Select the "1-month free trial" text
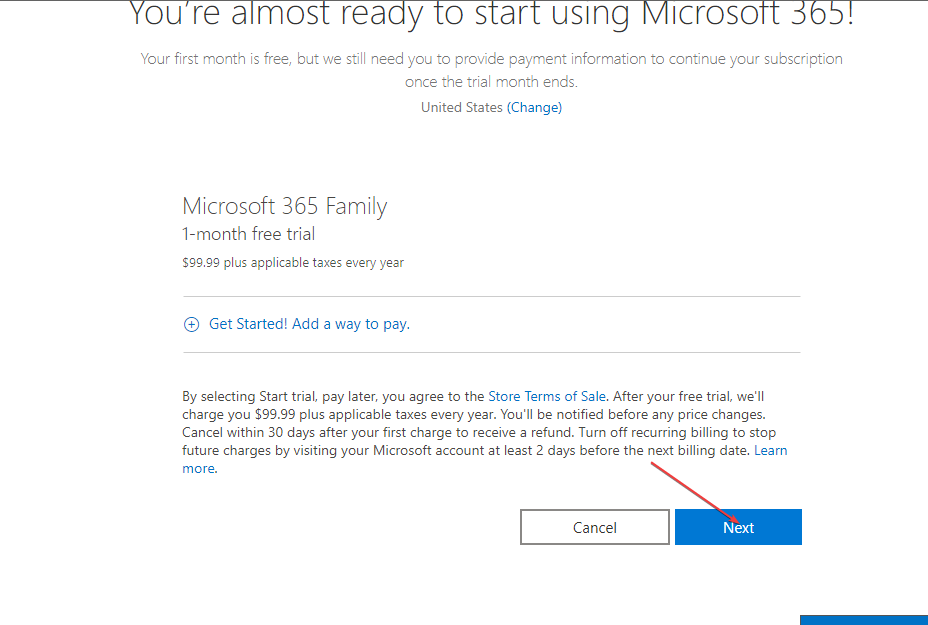Image resolution: width=928 pixels, height=625 pixels. [x=248, y=234]
